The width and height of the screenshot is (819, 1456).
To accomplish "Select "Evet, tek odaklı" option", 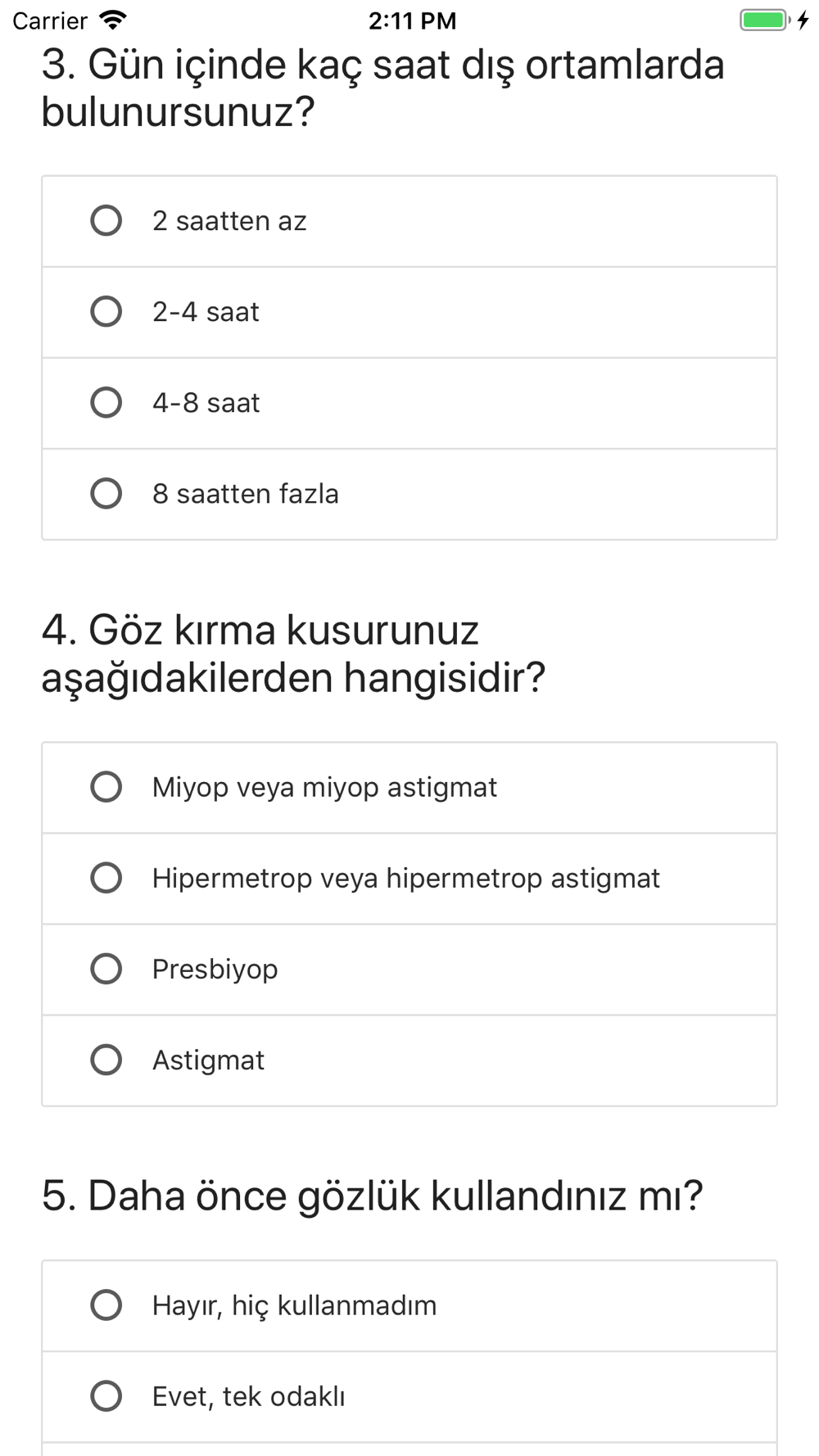I will pos(106,1396).
